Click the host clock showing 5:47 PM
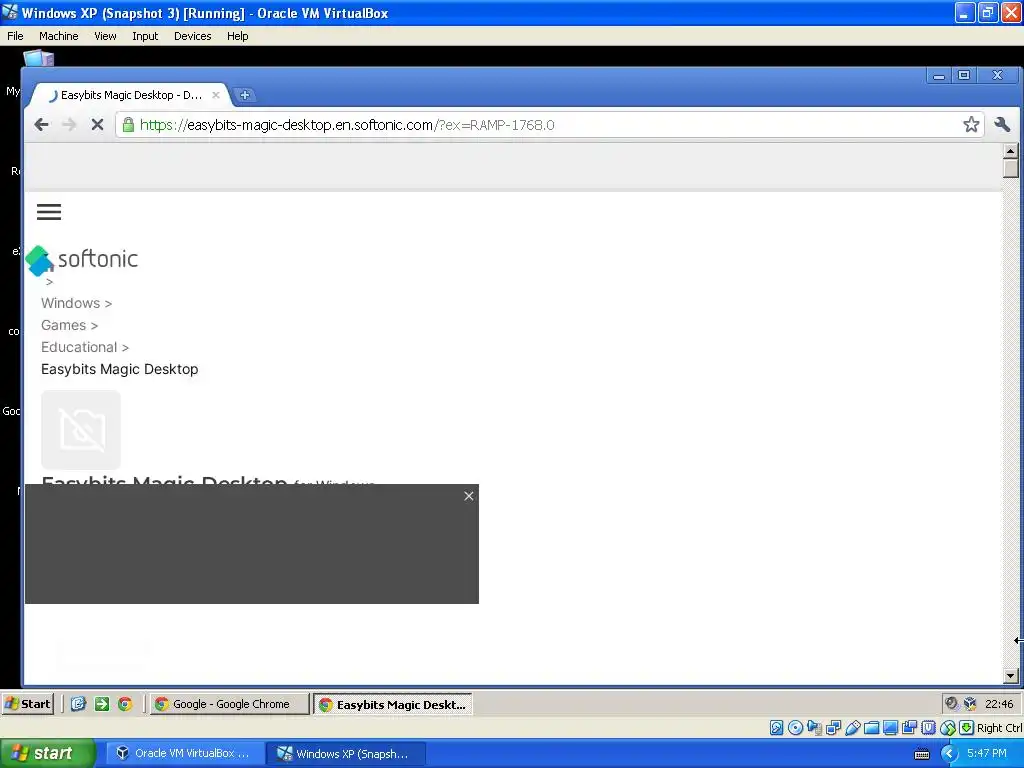The image size is (1024, 768). (x=987, y=754)
